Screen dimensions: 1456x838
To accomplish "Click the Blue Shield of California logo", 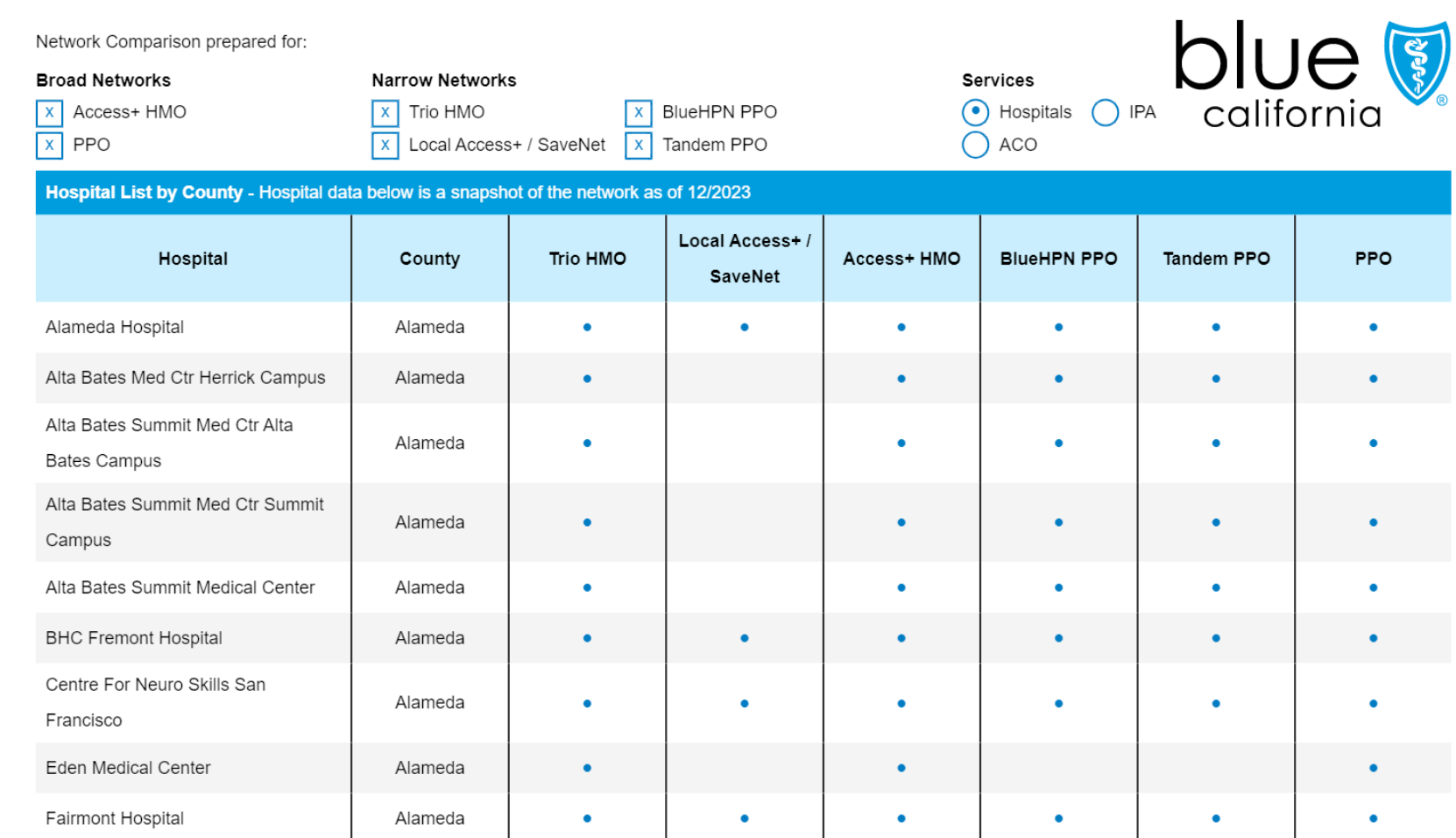I will [1312, 75].
